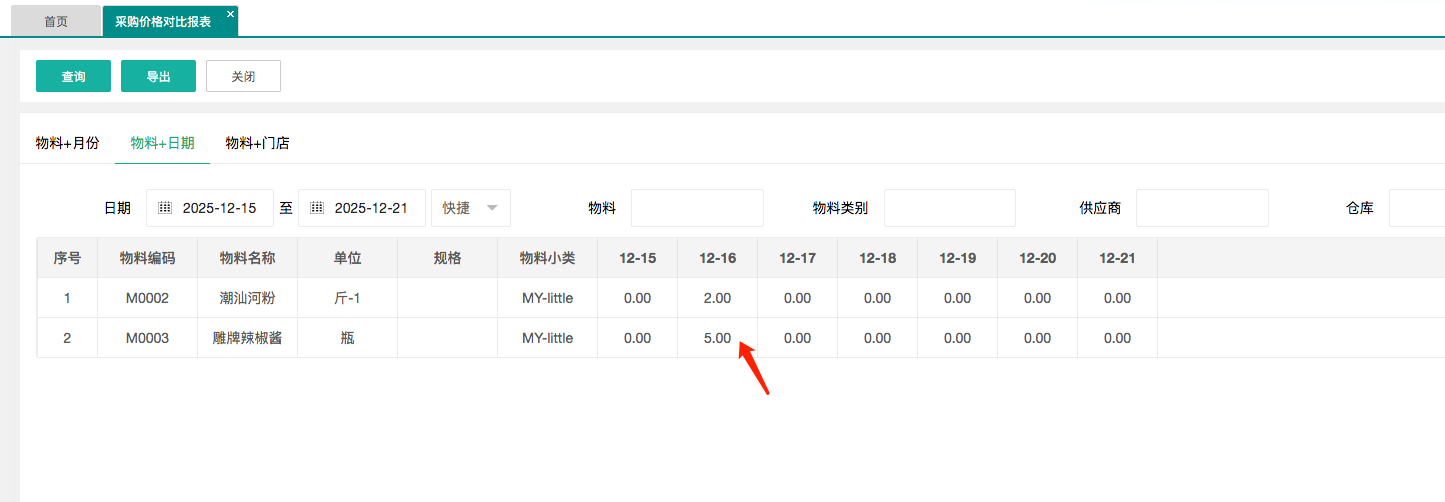Screen dimensions: 1445x502
Task: Click the 瓶 unit cell
Action: [x=347, y=338]
